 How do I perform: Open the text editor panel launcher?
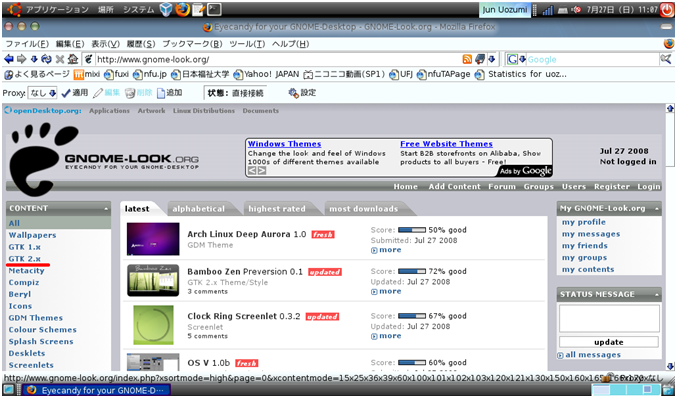(198, 9)
